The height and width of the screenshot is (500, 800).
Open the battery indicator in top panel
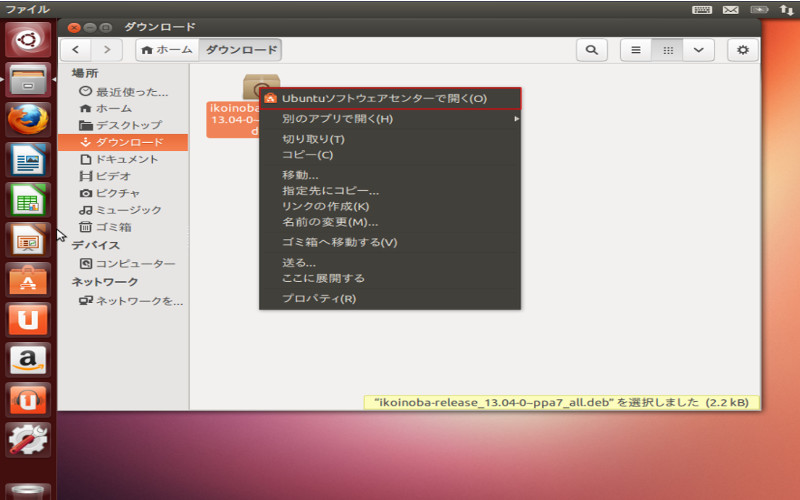pos(759,10)
